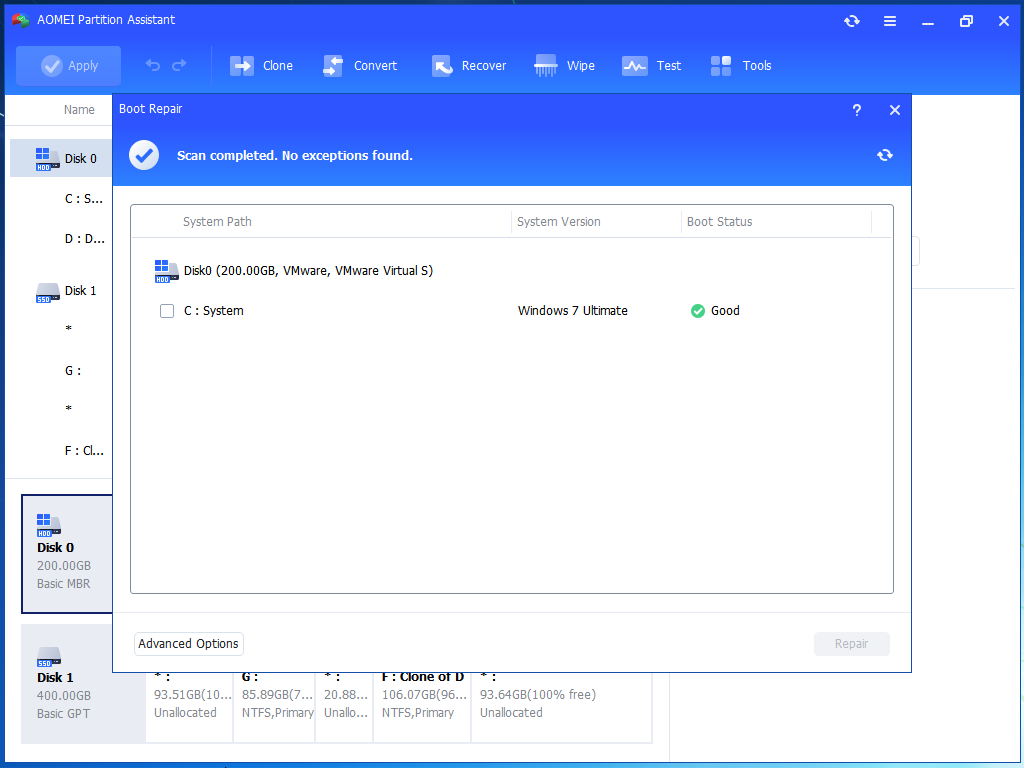Open the Tools grid icon
This screenshot has height=768, width=1024.
point(721,66)
